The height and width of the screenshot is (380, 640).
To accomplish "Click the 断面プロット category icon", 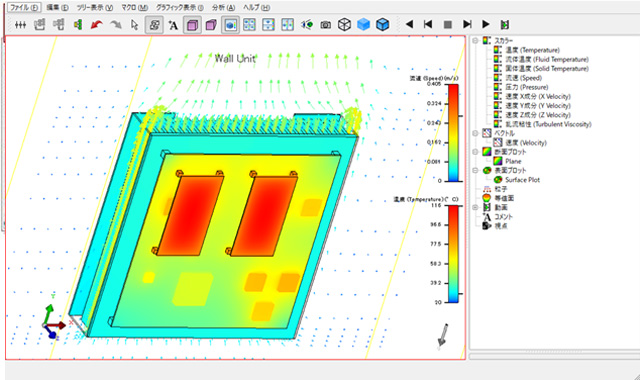I will [486, 152].
